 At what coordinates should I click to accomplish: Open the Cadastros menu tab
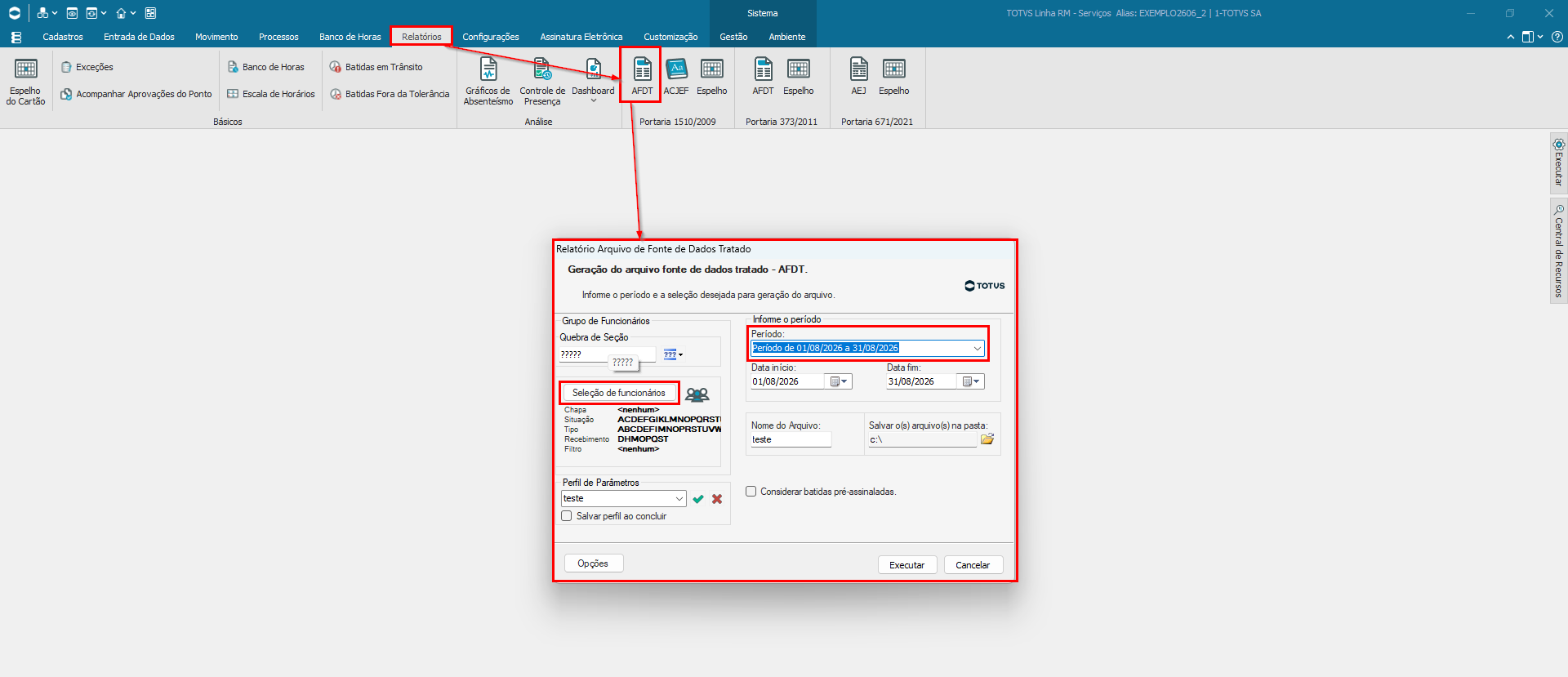63,37
